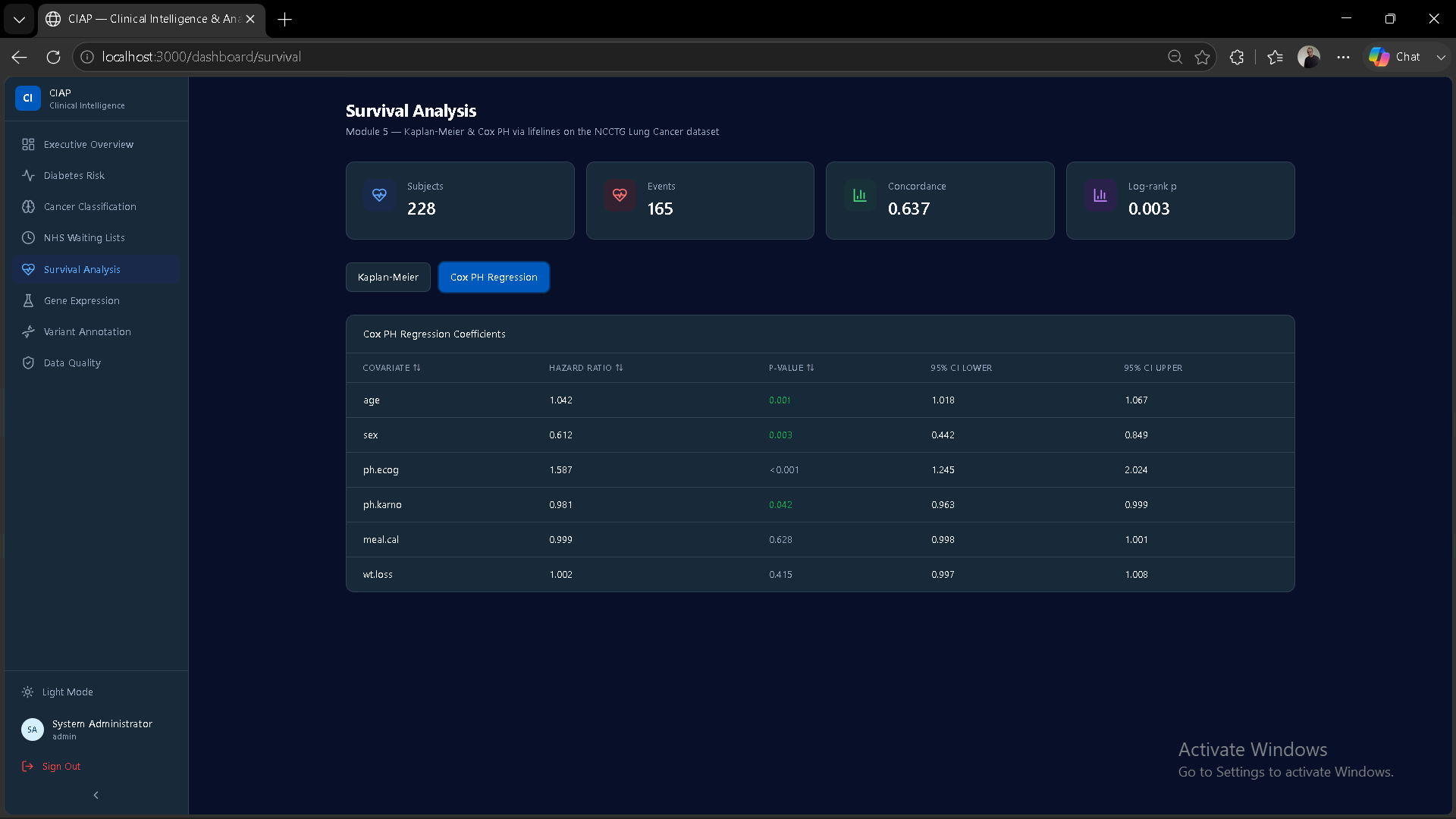Select the Cancer Classification brain icon
This screenshot has height=819, width=1456.
point(28,206)
